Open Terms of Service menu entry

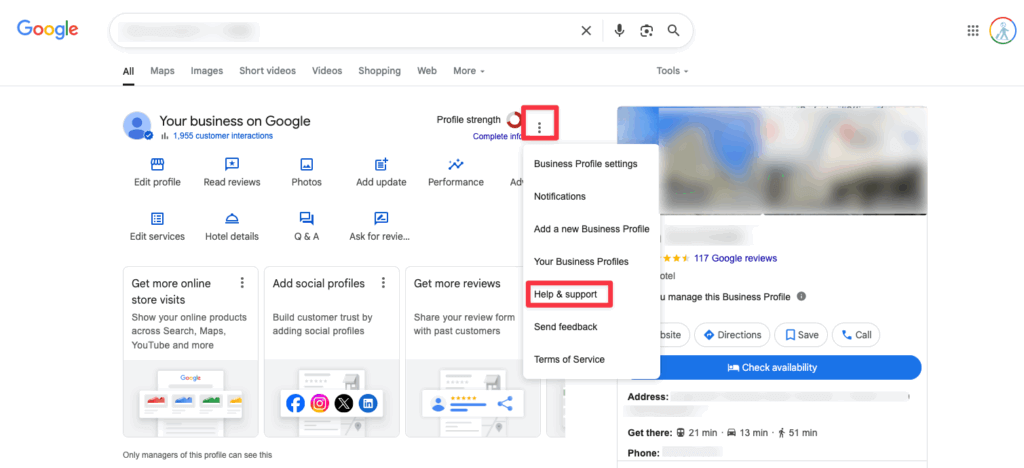(569, 360)
